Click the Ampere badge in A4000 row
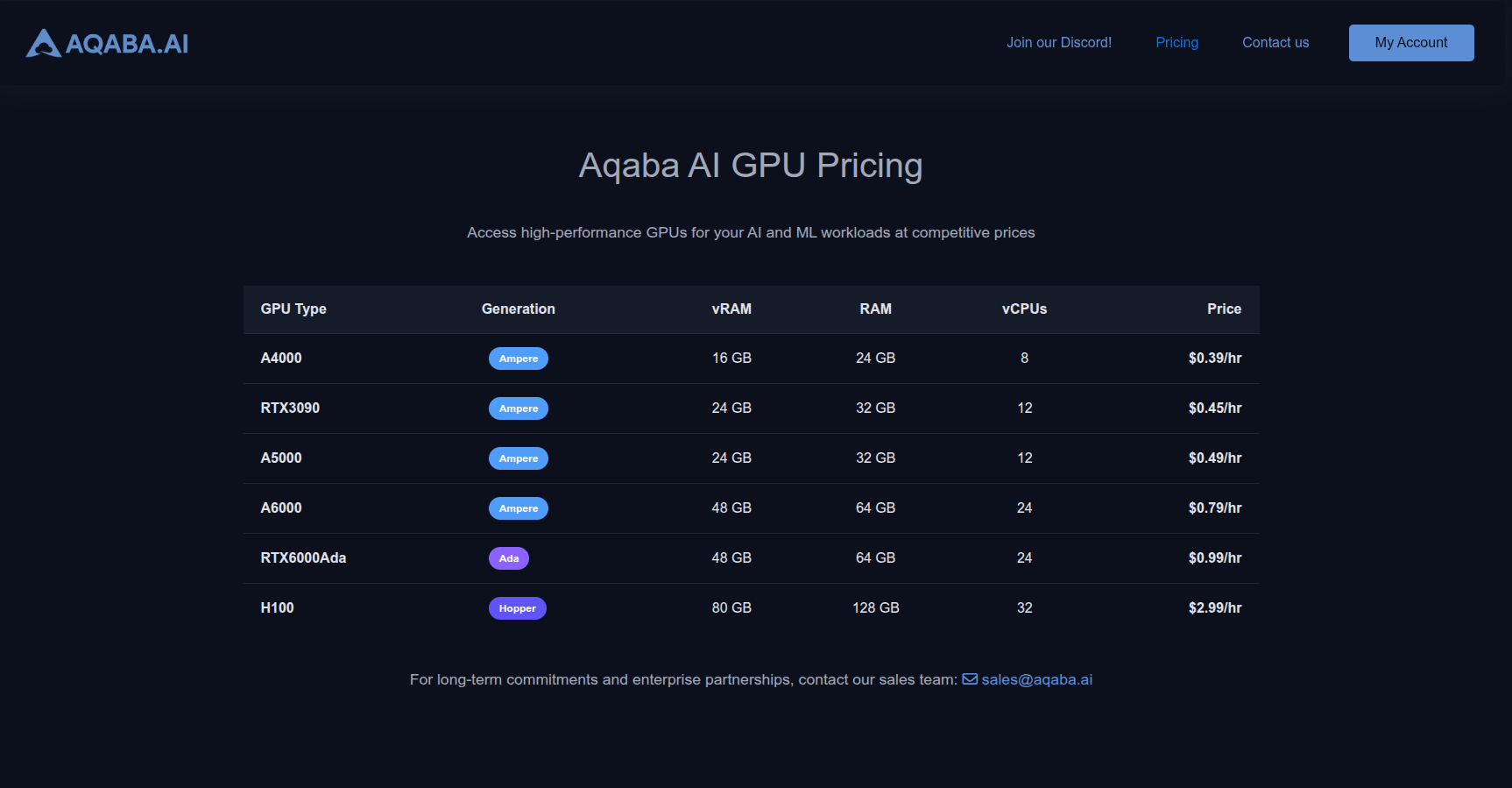The image size is (1512, 788). pos(519,359)
